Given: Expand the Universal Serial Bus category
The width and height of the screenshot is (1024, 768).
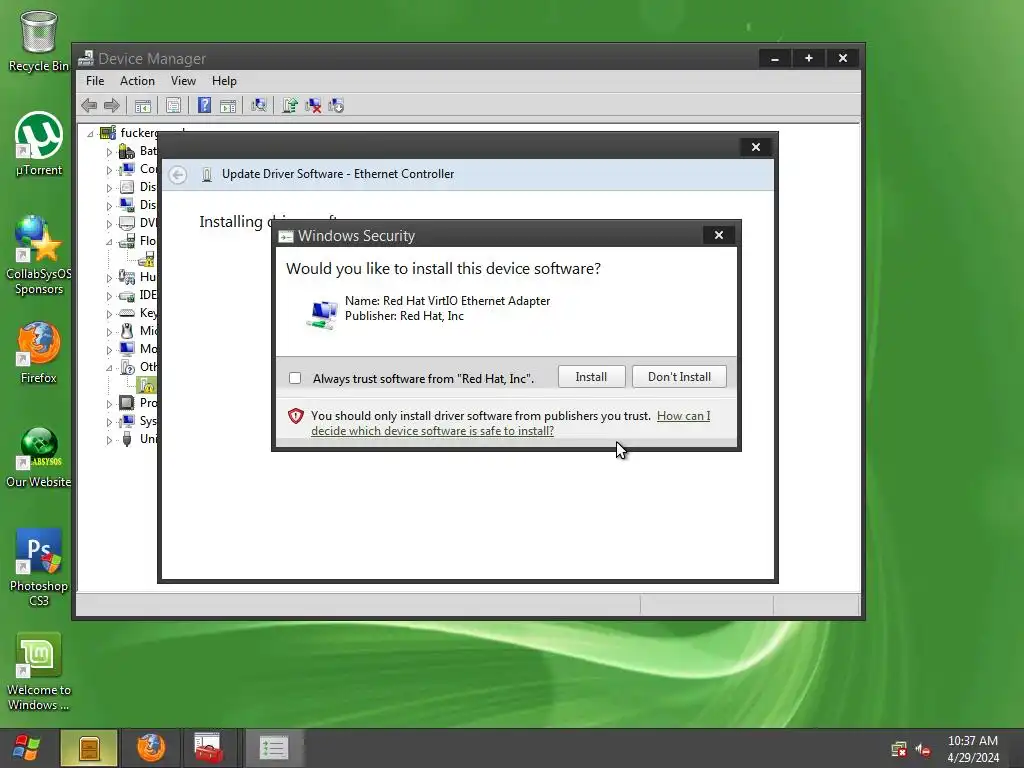Looking at the screenshot, I should point(109,440).
